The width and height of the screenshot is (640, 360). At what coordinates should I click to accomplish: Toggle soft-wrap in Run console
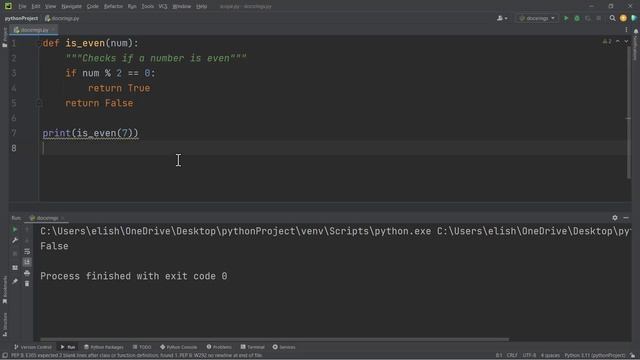(x=27, y=251)
